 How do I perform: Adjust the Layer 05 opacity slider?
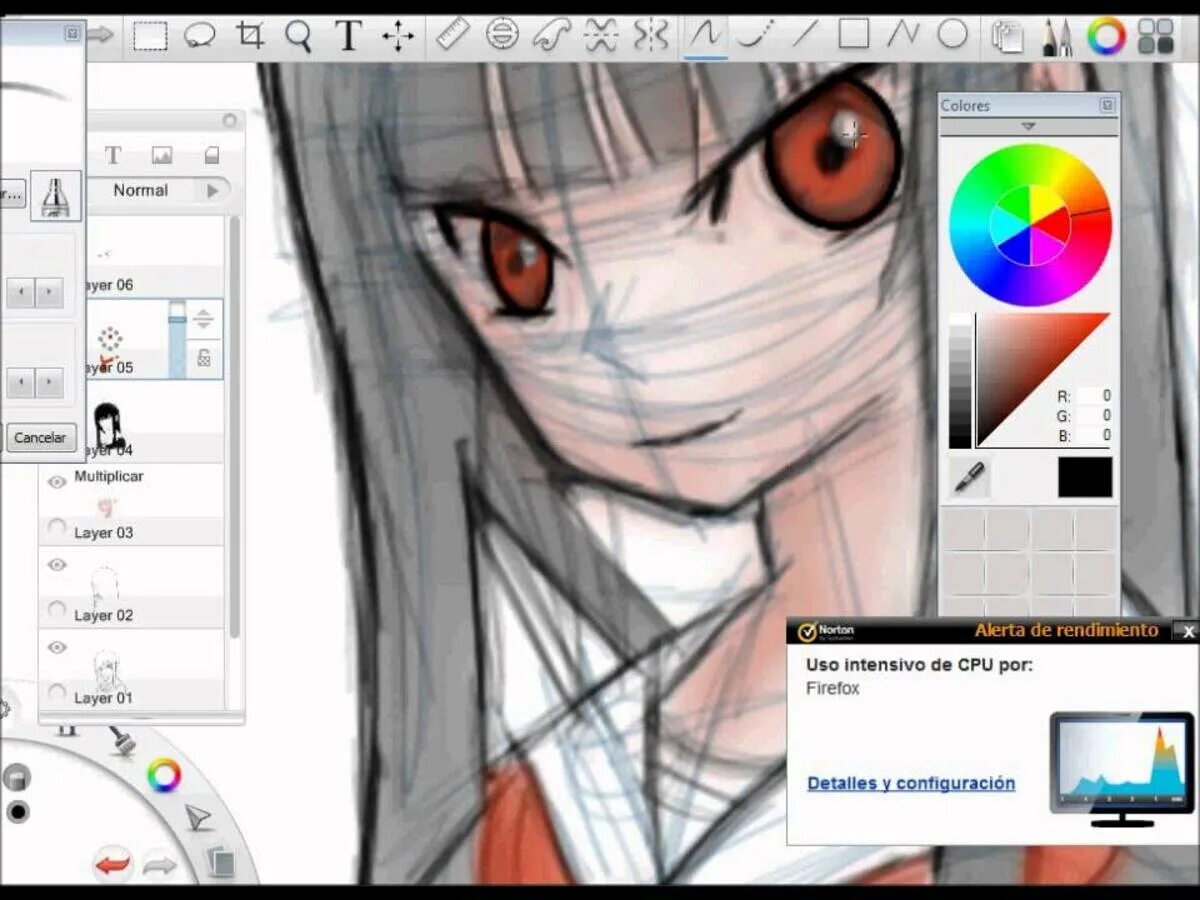point(177,340)
